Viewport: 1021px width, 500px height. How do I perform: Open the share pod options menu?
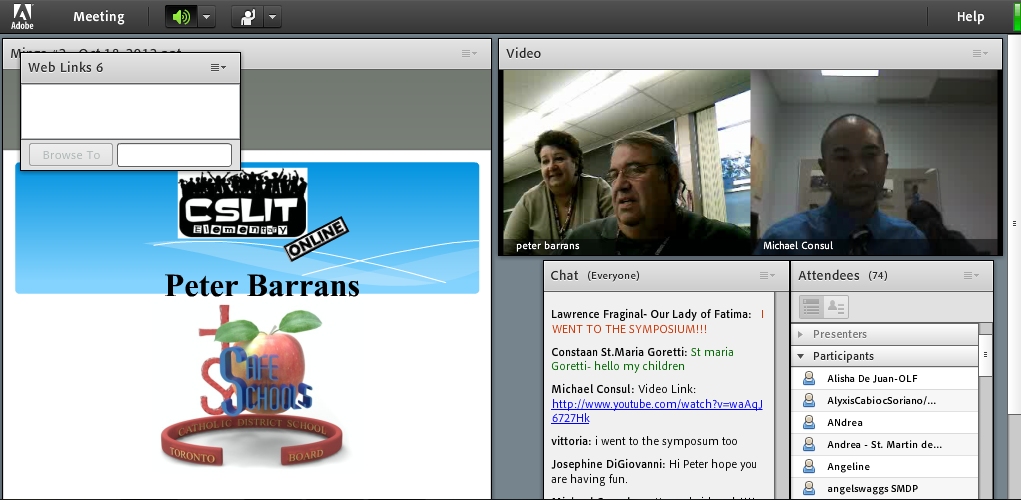468,54
